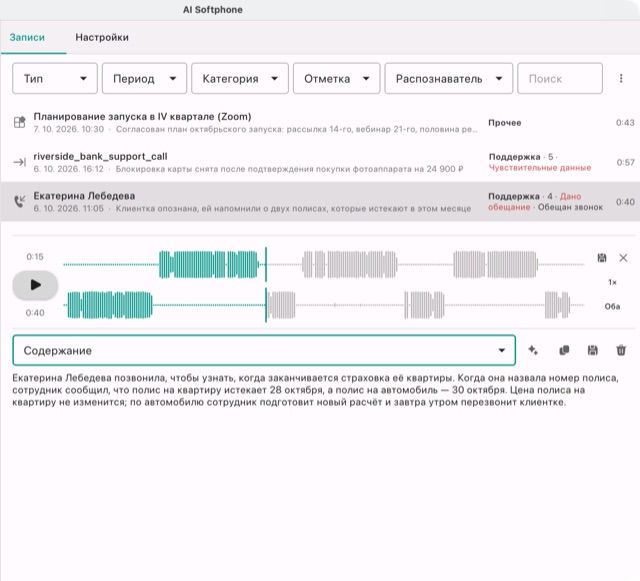Expand the Содержание combo box
640x581 pixels.
pos(264,350)
